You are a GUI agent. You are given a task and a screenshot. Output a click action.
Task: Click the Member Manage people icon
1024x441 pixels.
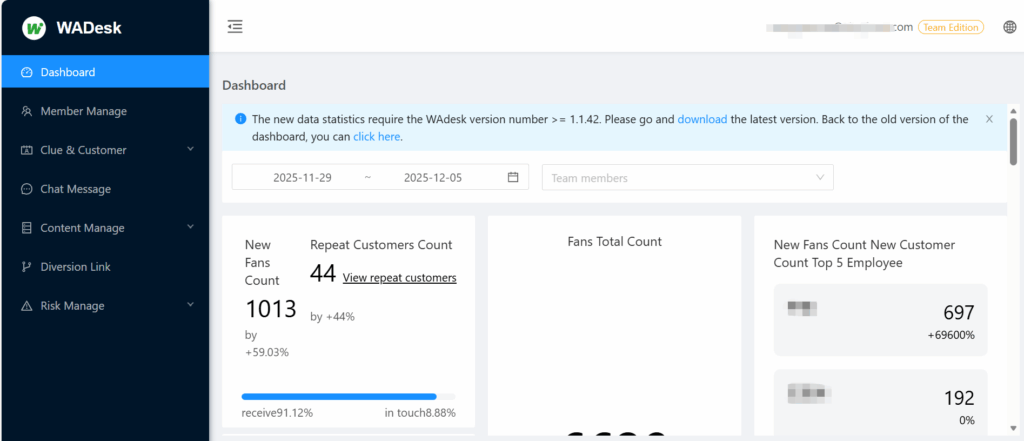click(x=27, y=111)
